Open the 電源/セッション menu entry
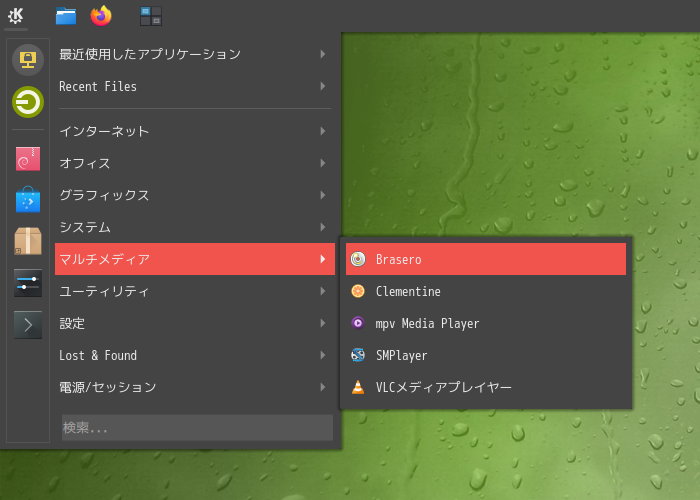Viewport: 700px width, 500px height. click(195, 387)
